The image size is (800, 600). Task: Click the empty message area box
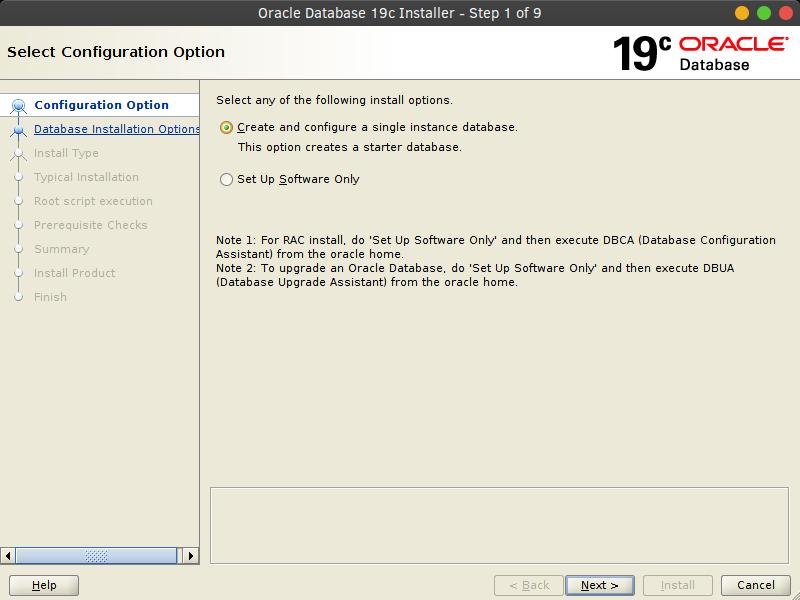pos(499,526)
